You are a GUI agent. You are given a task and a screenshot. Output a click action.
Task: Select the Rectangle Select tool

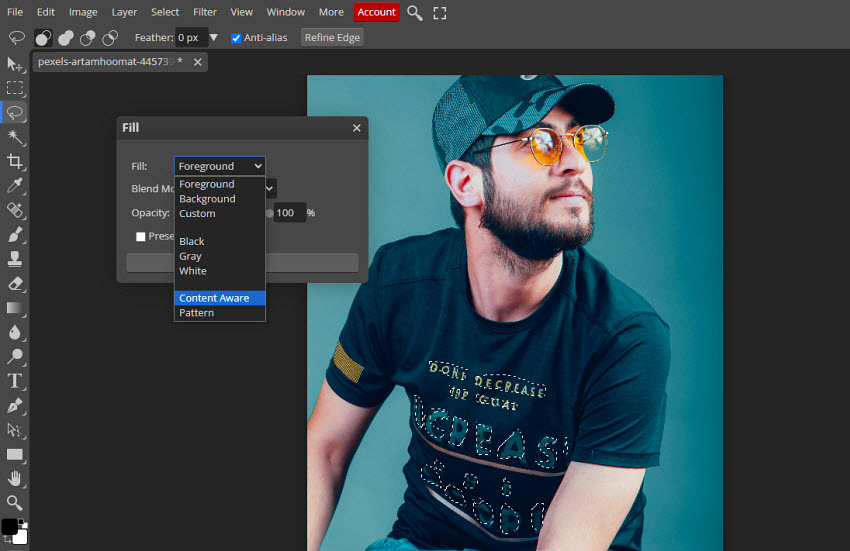[15, 88]
